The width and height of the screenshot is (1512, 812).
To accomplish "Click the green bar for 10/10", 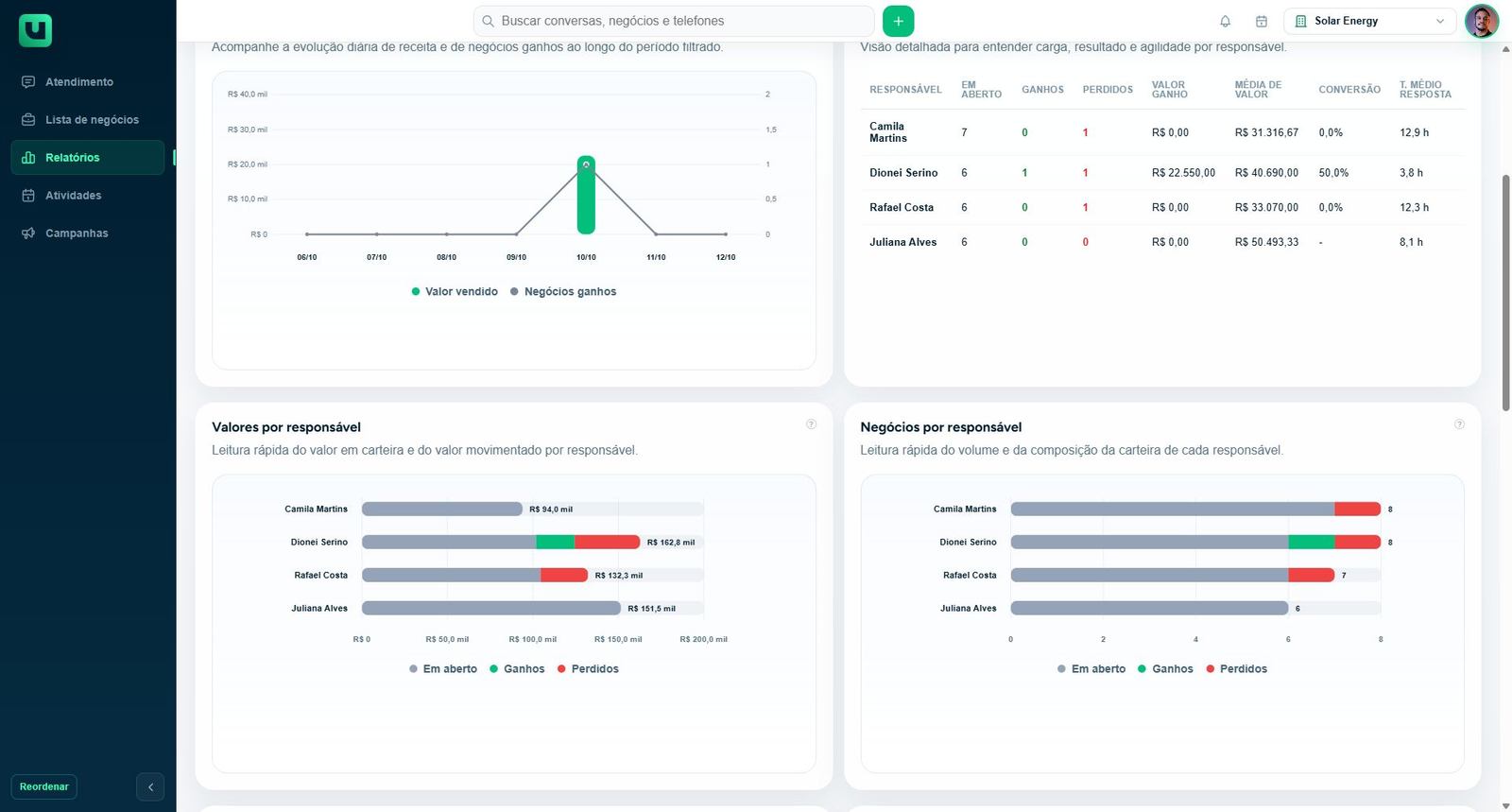I will [586, 195].
